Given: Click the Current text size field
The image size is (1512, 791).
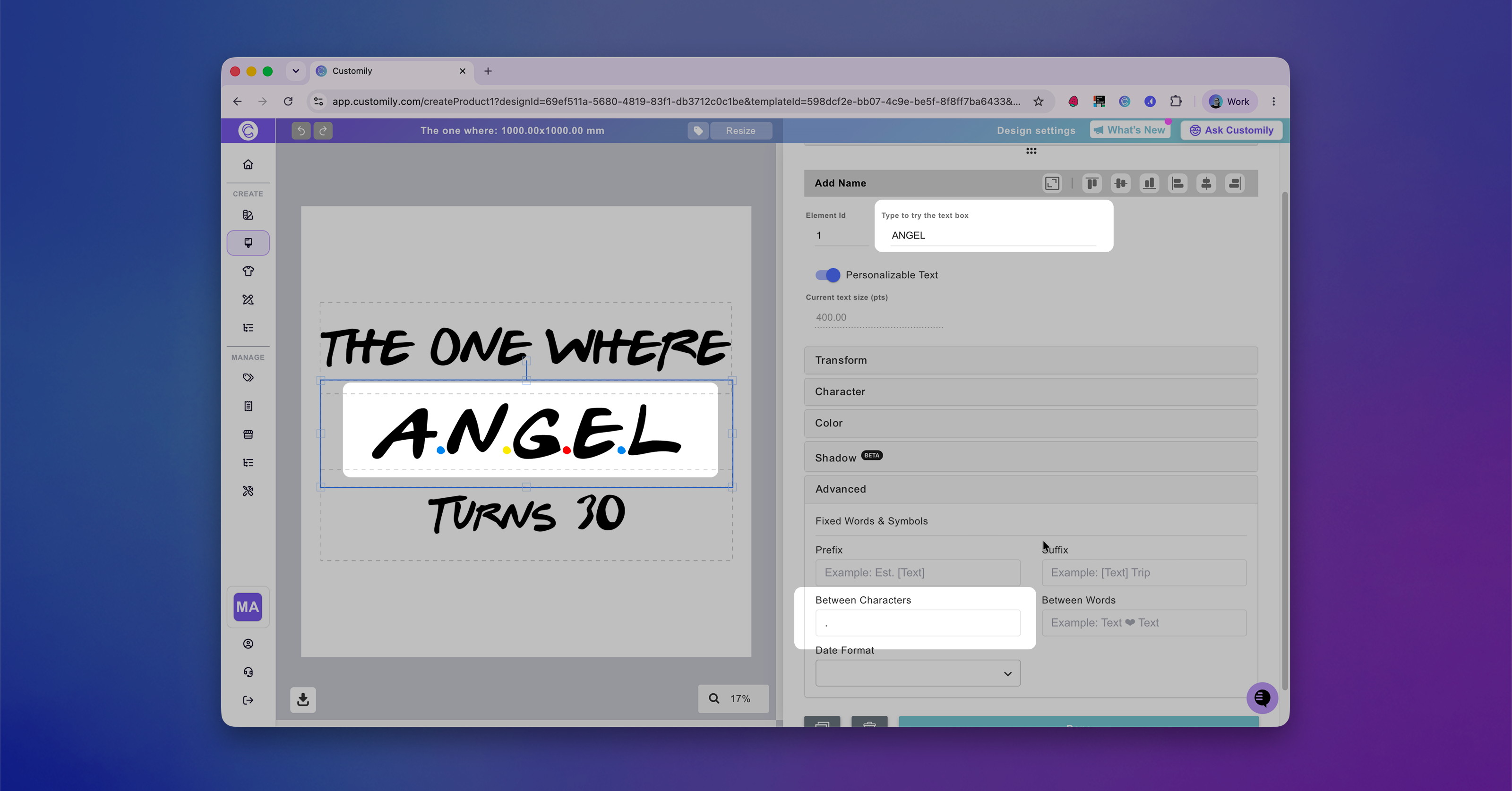Looking at the screenshot, I should (x=879, y=317).
